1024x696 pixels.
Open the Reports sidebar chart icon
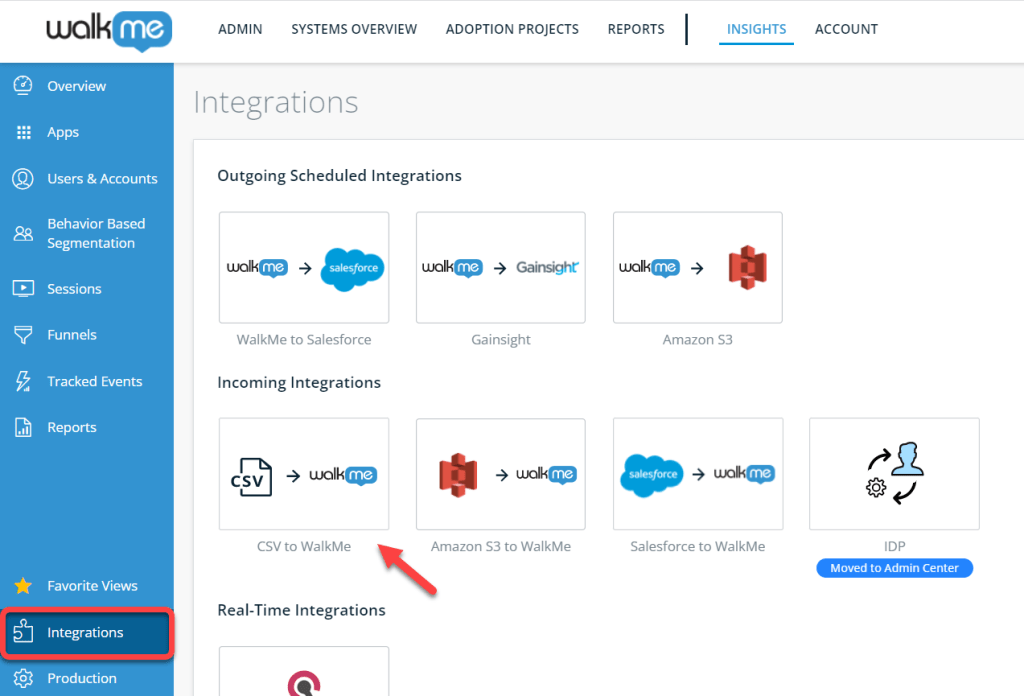click(23, 427)
